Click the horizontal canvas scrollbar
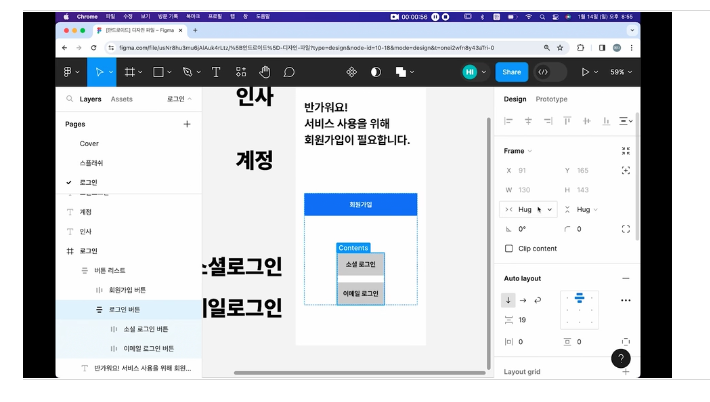710x402 pixels. click(x=360, y=373)
